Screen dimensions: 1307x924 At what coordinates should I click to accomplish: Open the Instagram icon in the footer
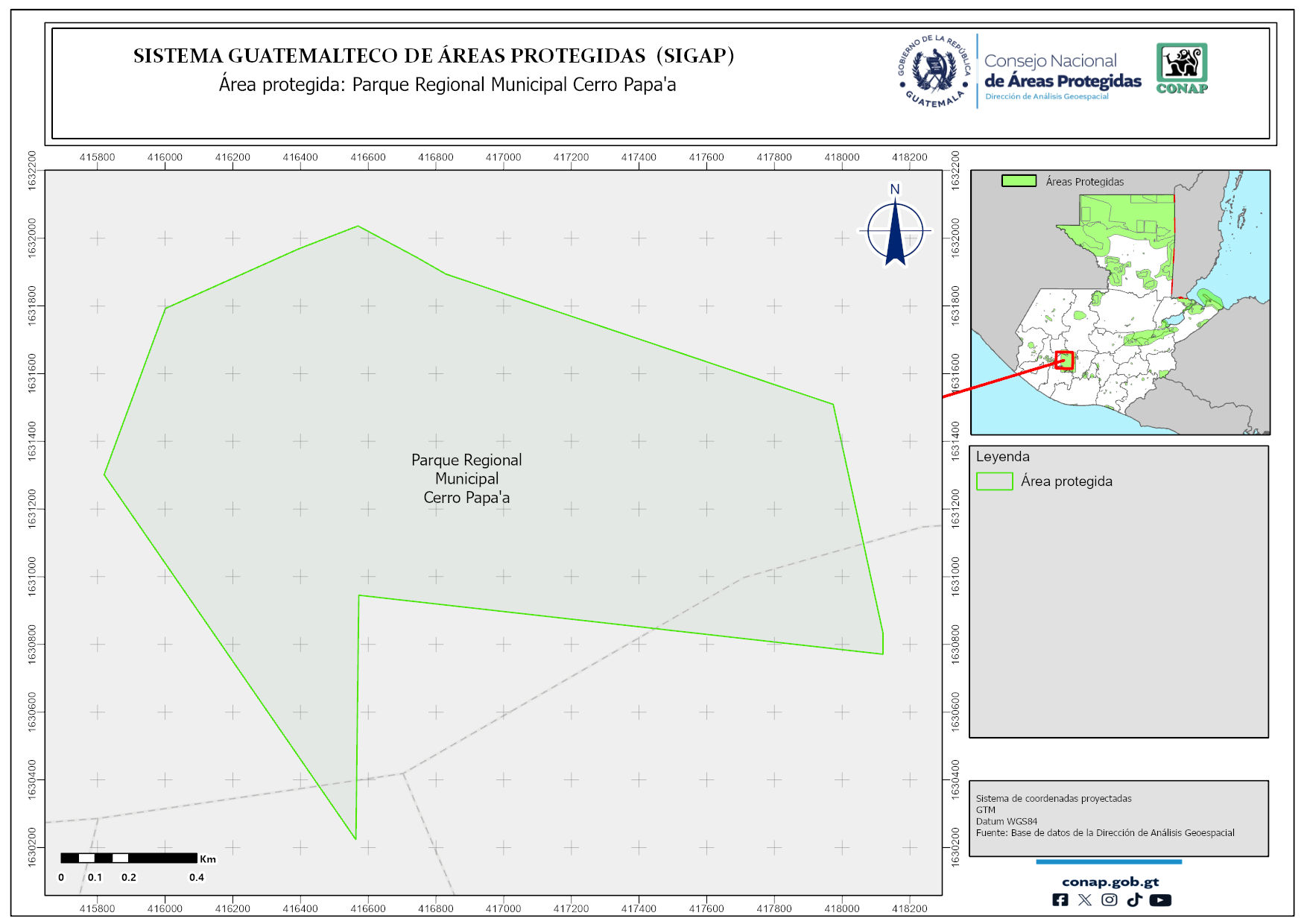[x=1109, y=899]
